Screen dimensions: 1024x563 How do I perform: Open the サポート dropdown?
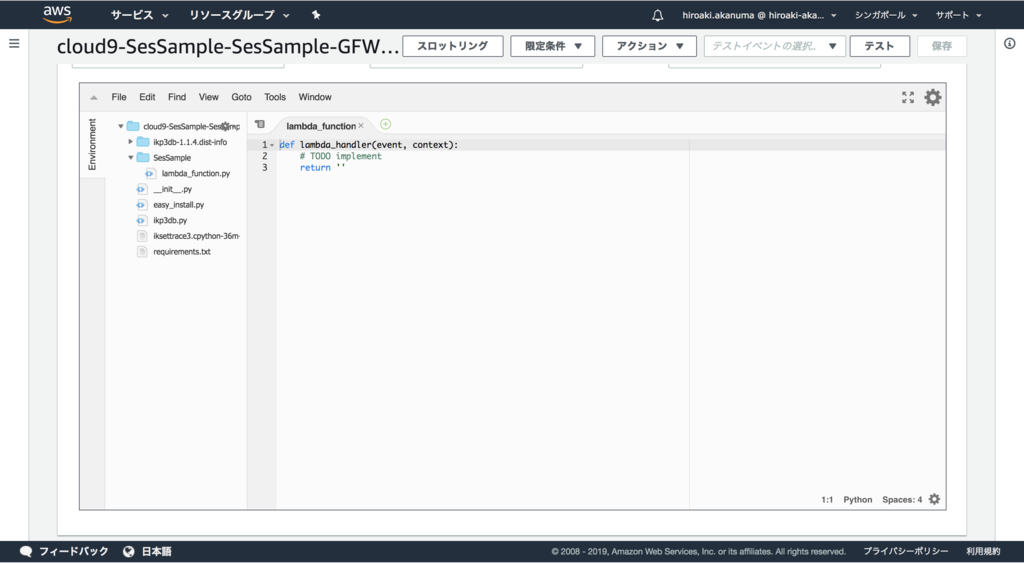(x=958, y=15)
